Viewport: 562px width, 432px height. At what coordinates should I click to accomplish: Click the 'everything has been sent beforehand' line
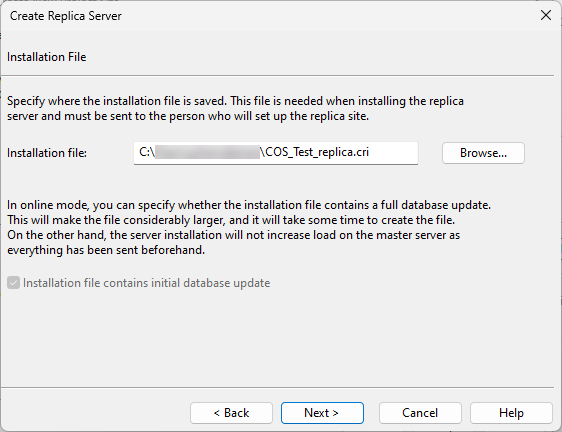tap(106, 250)
